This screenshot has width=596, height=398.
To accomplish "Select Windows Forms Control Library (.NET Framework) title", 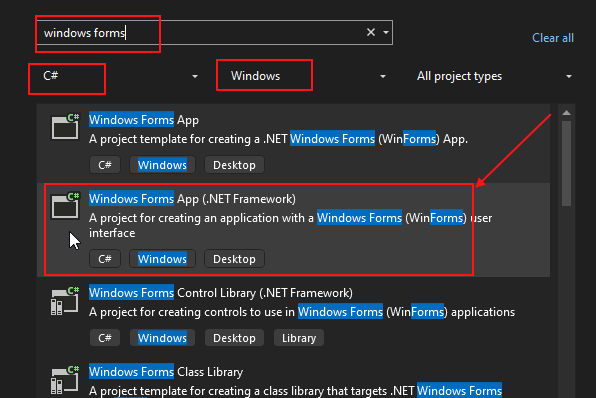I will pos(221,293).
